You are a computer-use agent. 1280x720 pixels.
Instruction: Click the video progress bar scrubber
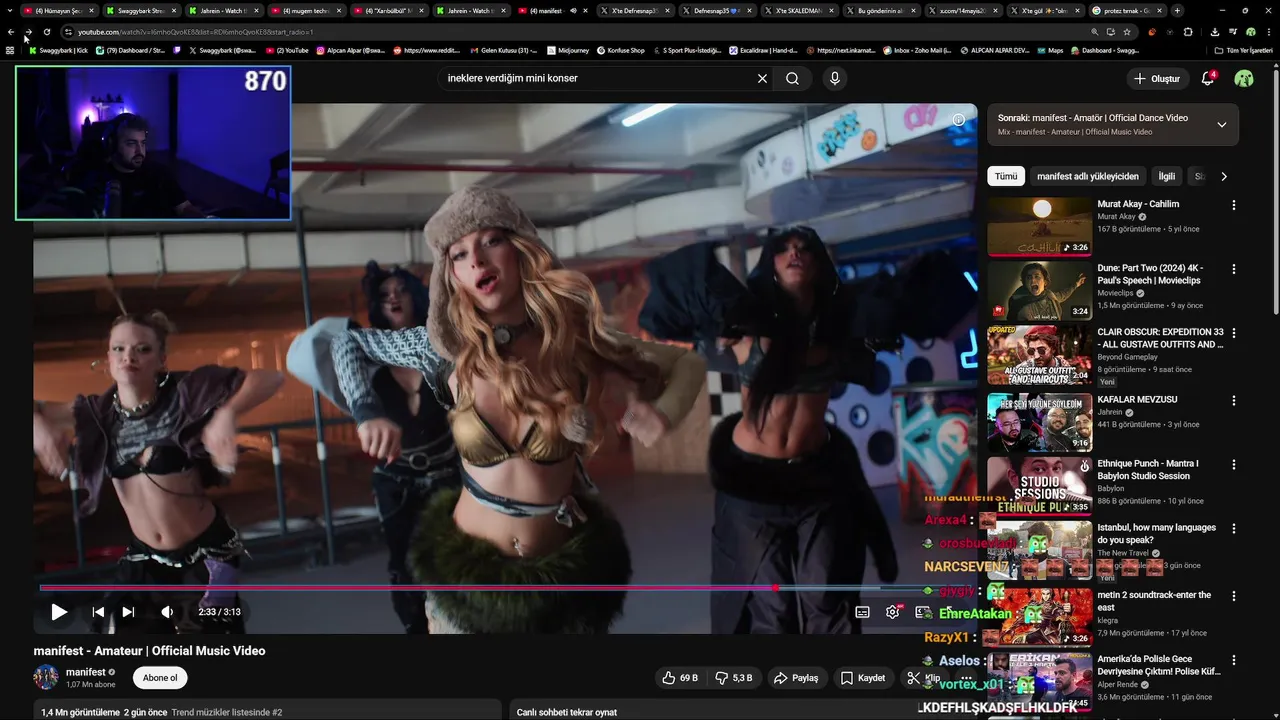pyautogui.click(x=775, y=588)
